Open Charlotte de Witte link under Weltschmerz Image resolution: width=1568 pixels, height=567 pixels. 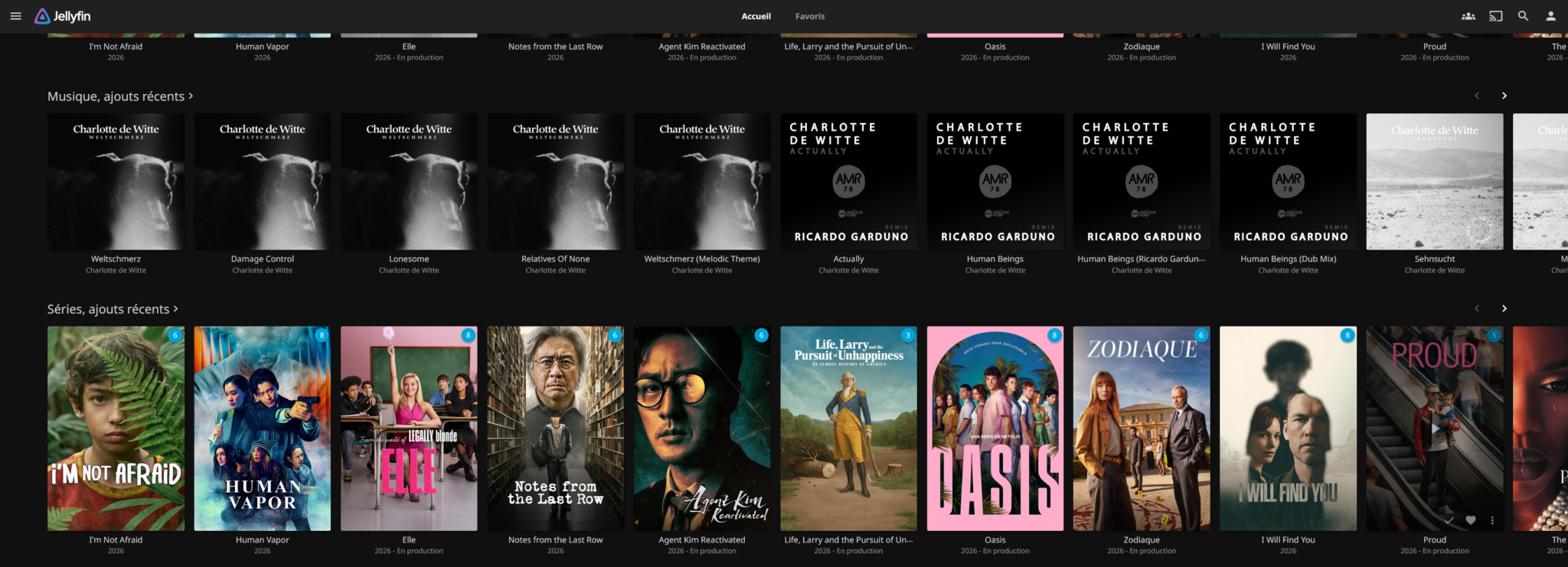(x=116, y=270)
